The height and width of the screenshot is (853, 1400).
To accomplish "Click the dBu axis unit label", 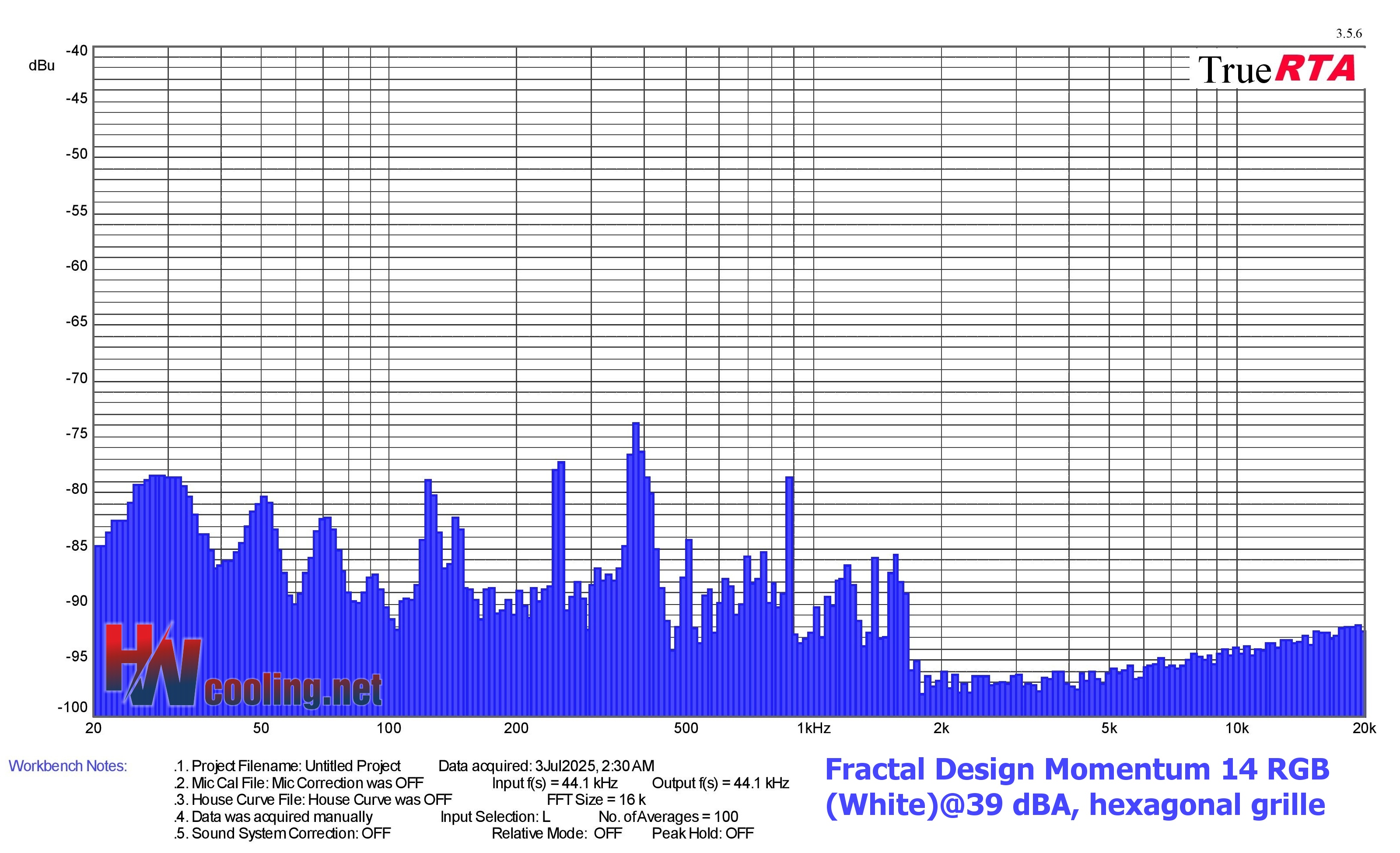I will [x=42, y=66].
